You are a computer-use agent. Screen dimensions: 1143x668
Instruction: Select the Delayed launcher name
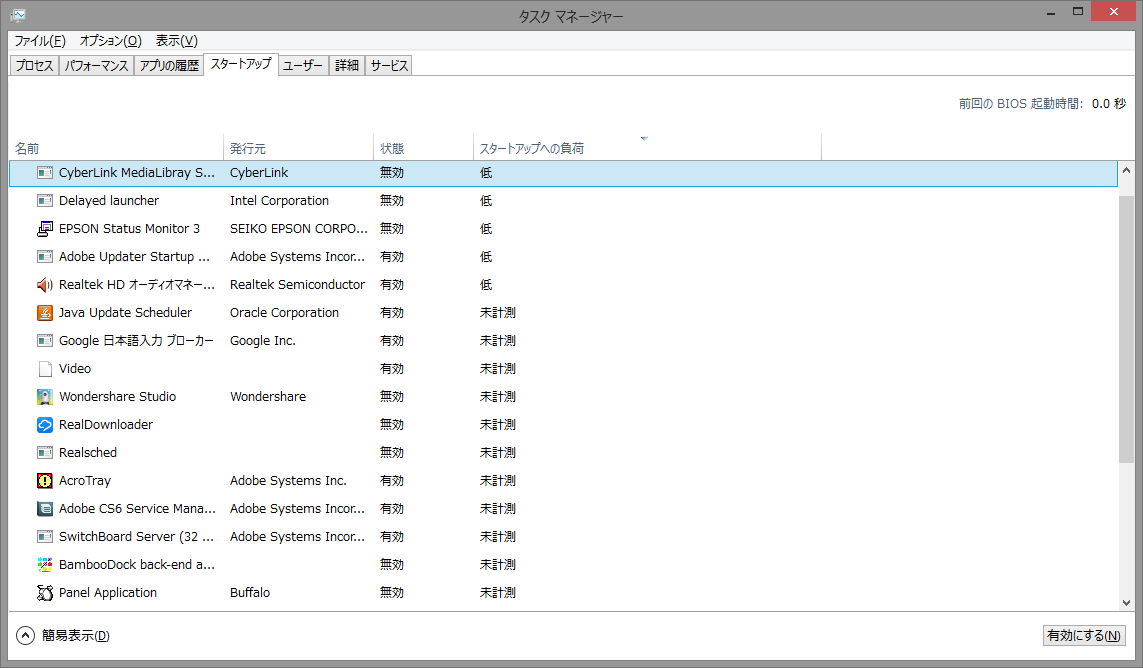[x=109, y=201]
